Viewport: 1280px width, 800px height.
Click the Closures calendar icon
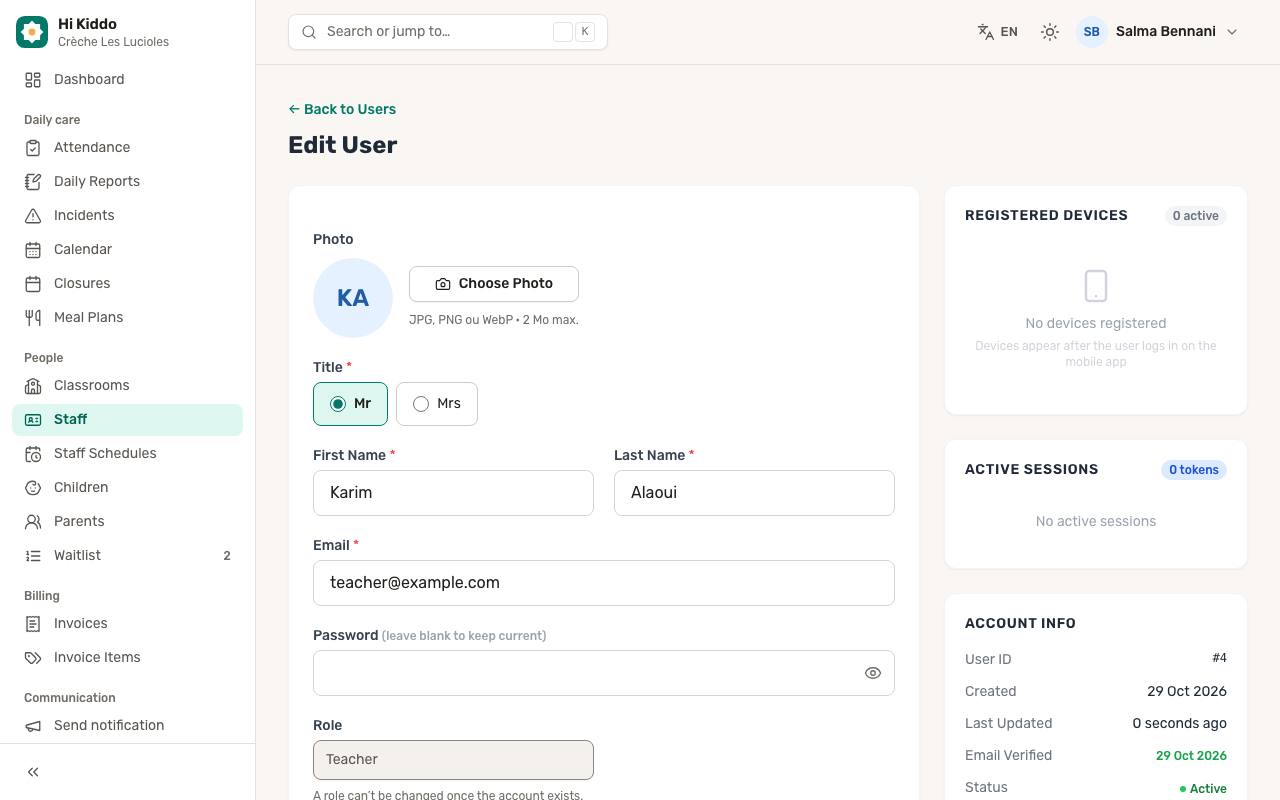[x=33, y=284]
